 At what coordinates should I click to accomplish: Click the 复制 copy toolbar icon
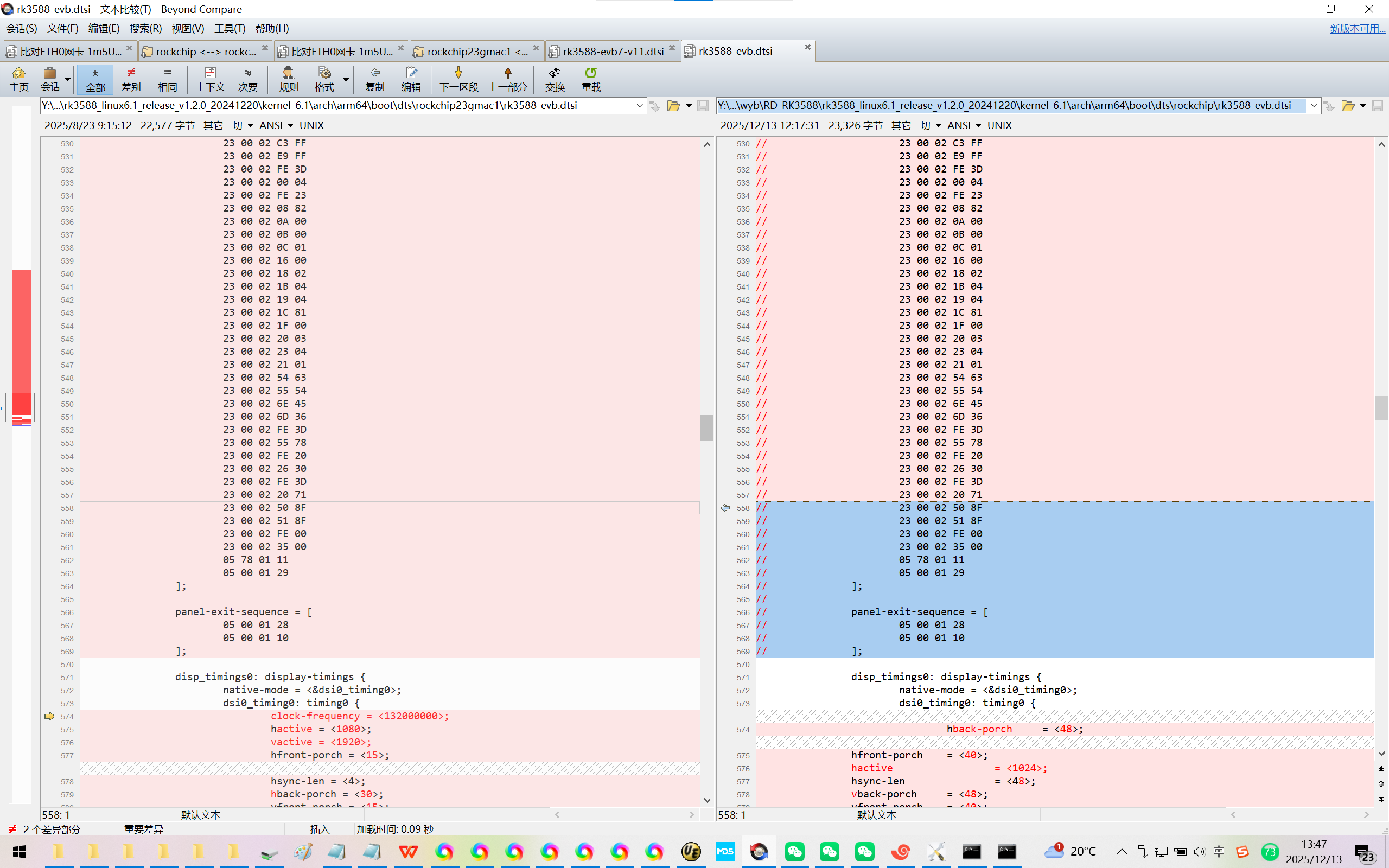coord(374,79)
